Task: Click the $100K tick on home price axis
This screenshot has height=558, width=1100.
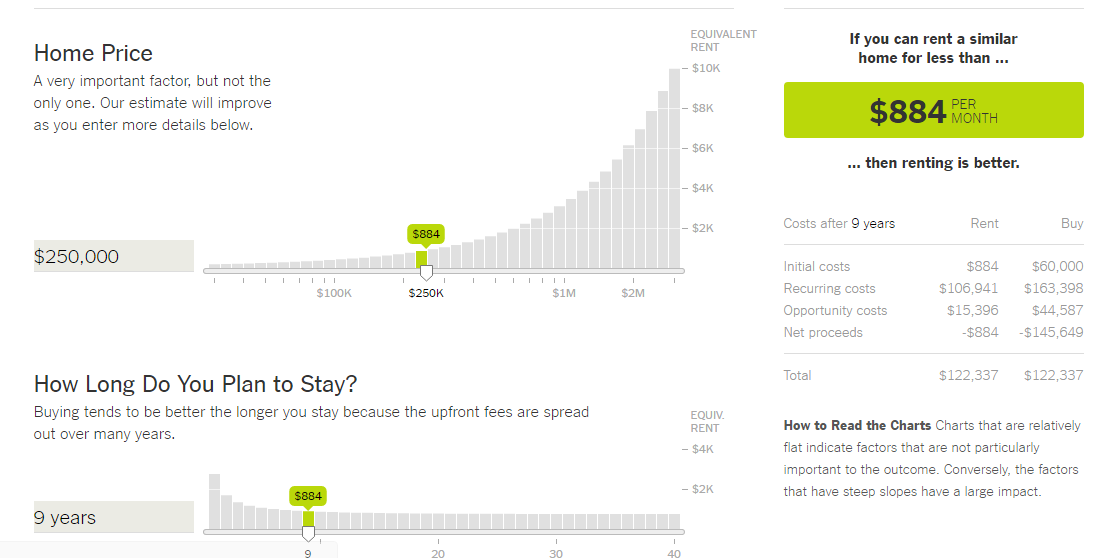Action: coord(334,293)
